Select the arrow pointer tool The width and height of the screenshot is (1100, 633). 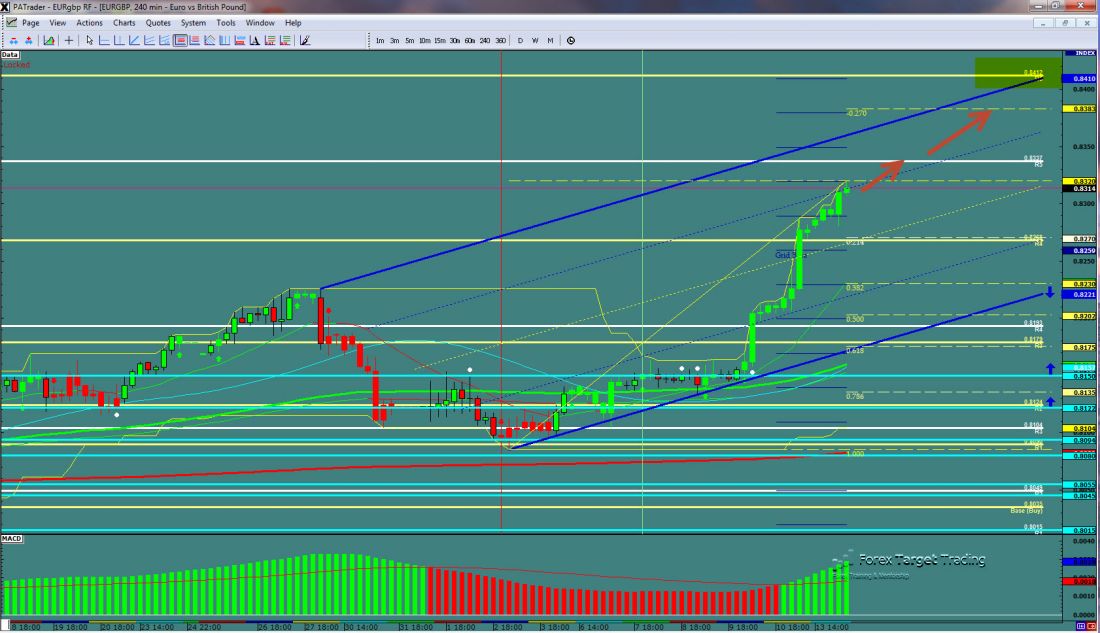click(x=89, y=41)
